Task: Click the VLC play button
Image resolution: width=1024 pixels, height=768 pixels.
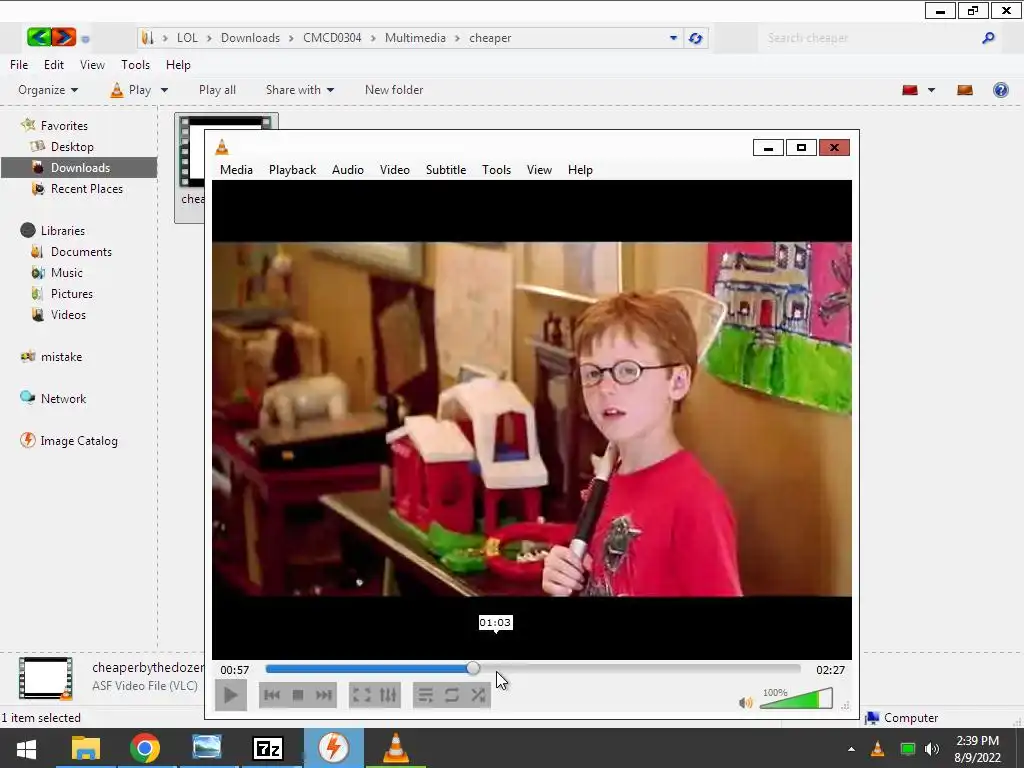Action: tap(231, 695)
